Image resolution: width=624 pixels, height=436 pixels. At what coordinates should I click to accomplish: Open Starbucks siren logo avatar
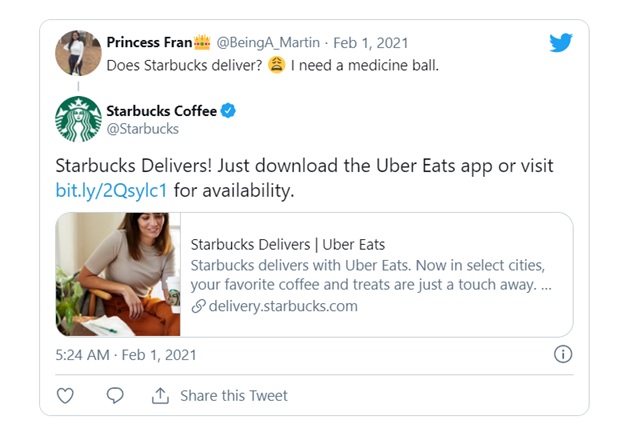tap(78, 119)
